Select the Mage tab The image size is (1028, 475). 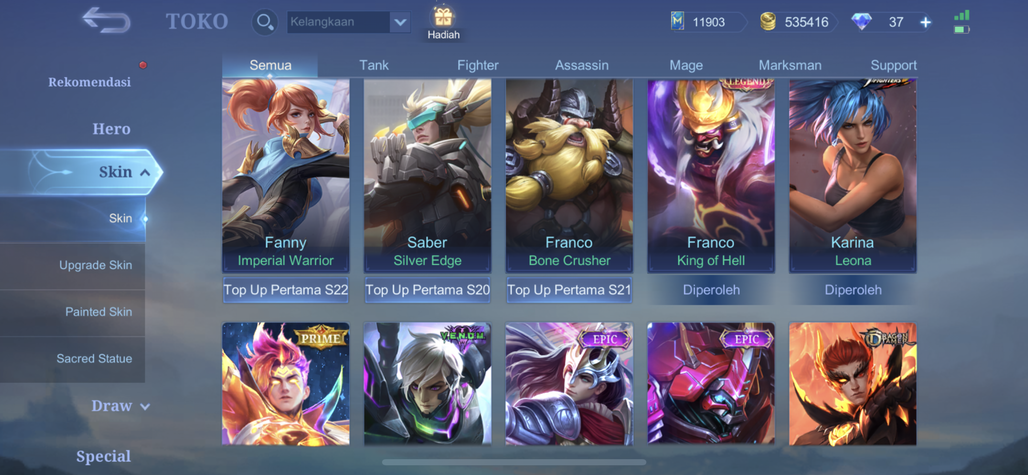[686, 66]
